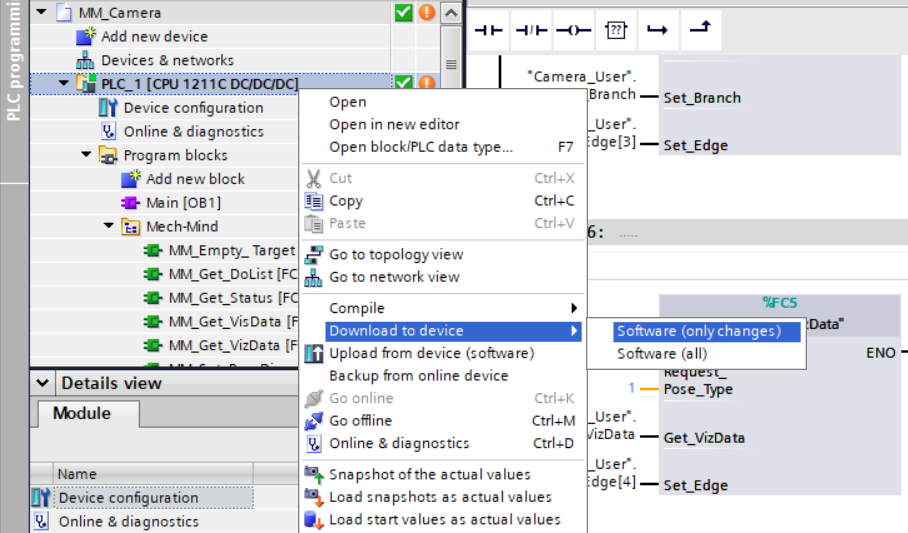
Task: Click the close branch toolbar icon
Action: pyautogui.click(x=700, y=30)
